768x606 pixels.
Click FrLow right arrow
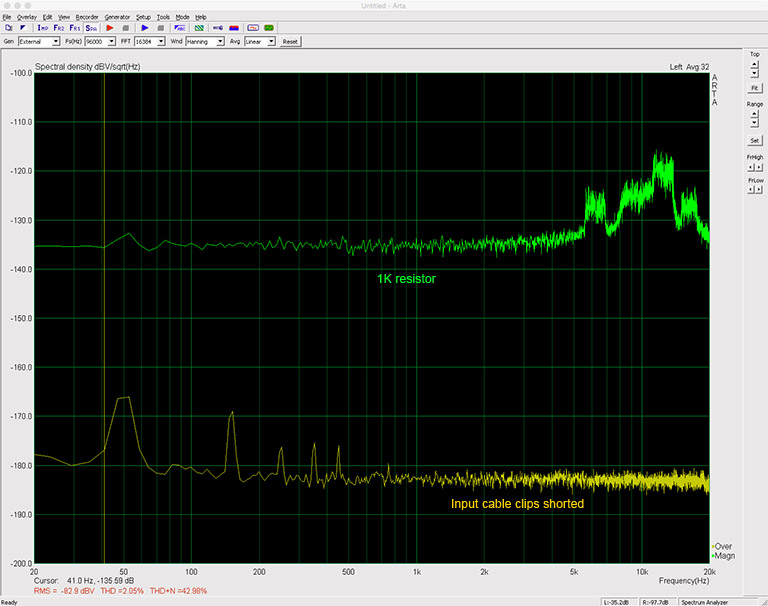click(x=759, y=190)
